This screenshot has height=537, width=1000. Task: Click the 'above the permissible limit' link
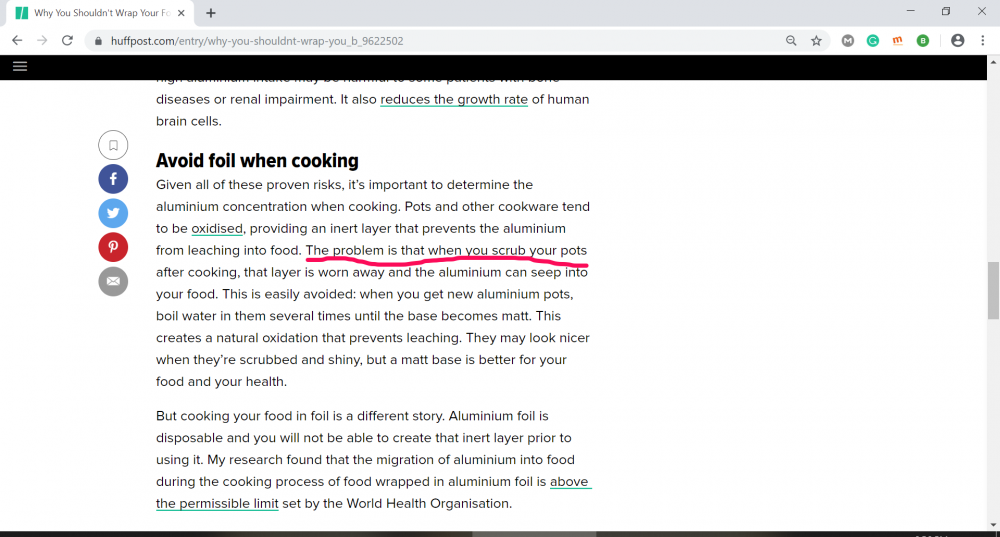tap(570, 482)
